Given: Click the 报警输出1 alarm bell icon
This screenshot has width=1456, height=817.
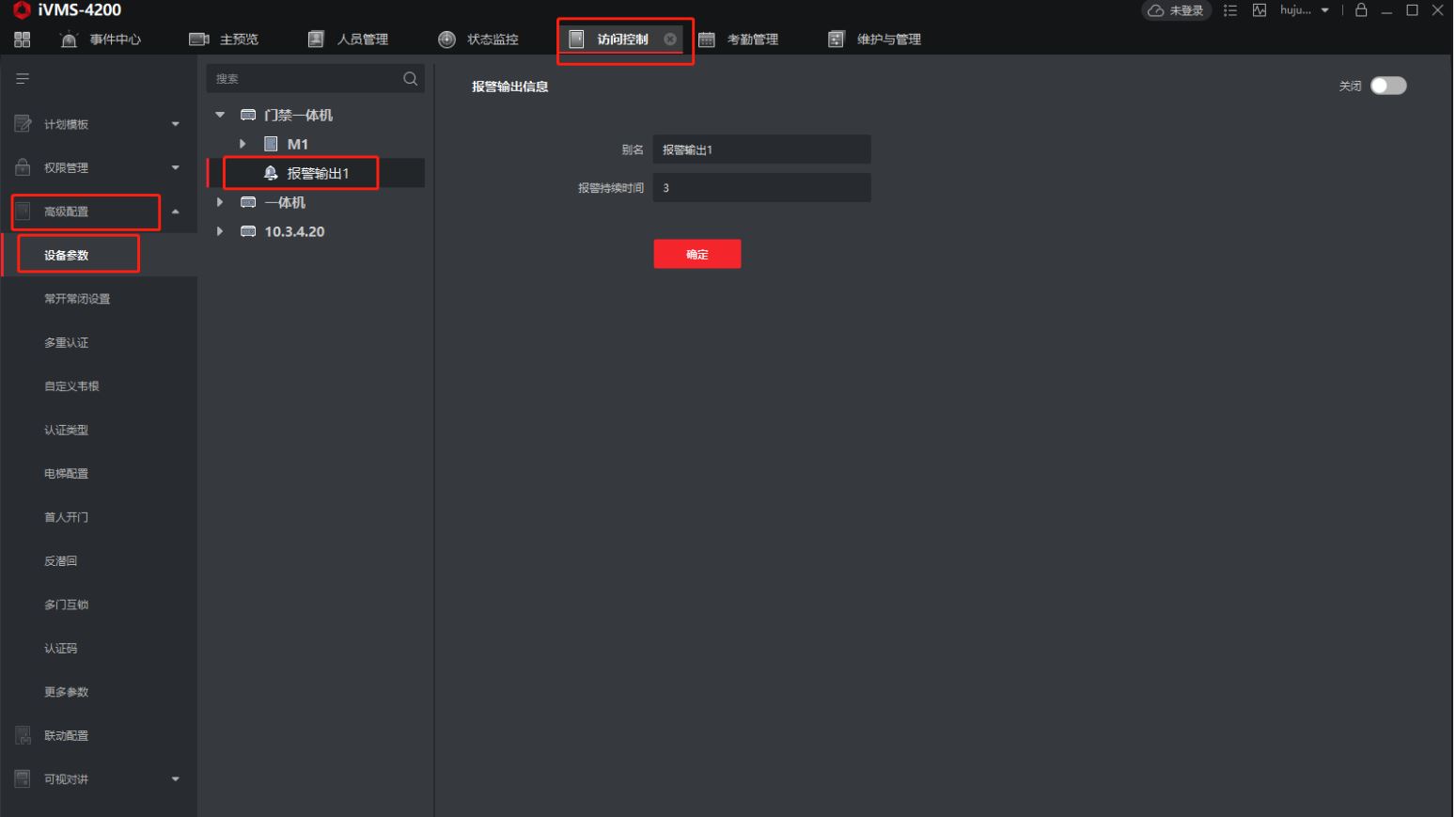Looking at the screenshot, I should (271, 173).
